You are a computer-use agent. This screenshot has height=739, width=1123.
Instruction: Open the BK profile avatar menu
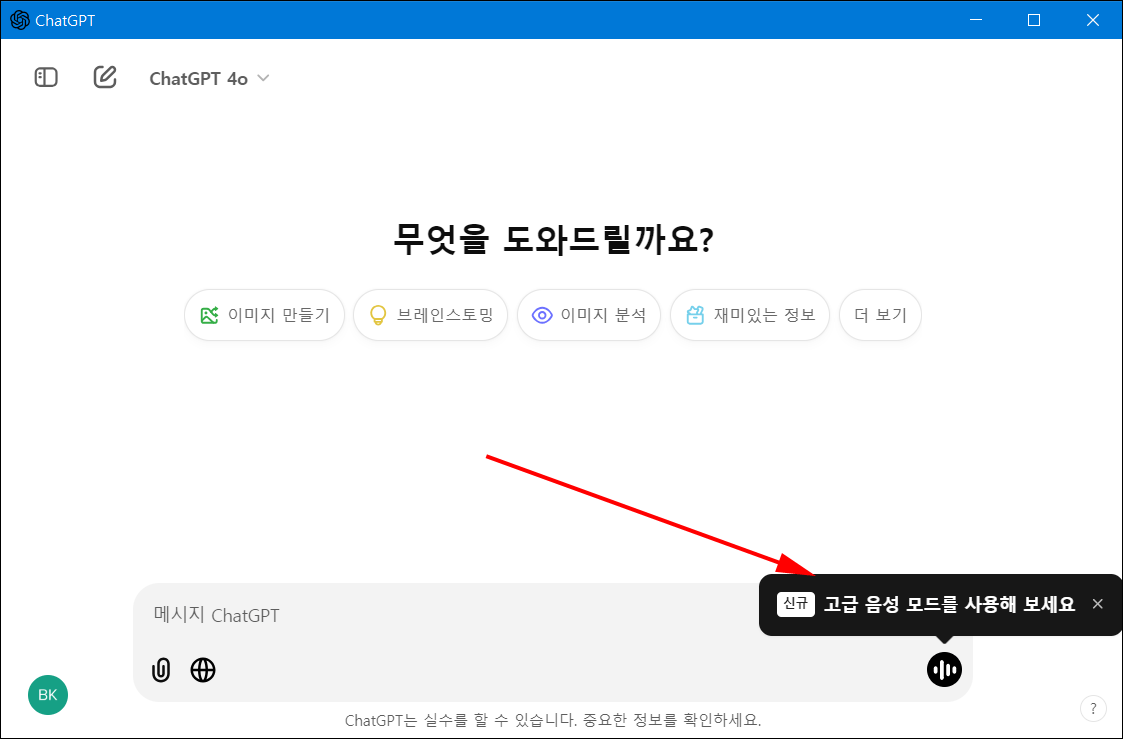[x=48, y=695]
